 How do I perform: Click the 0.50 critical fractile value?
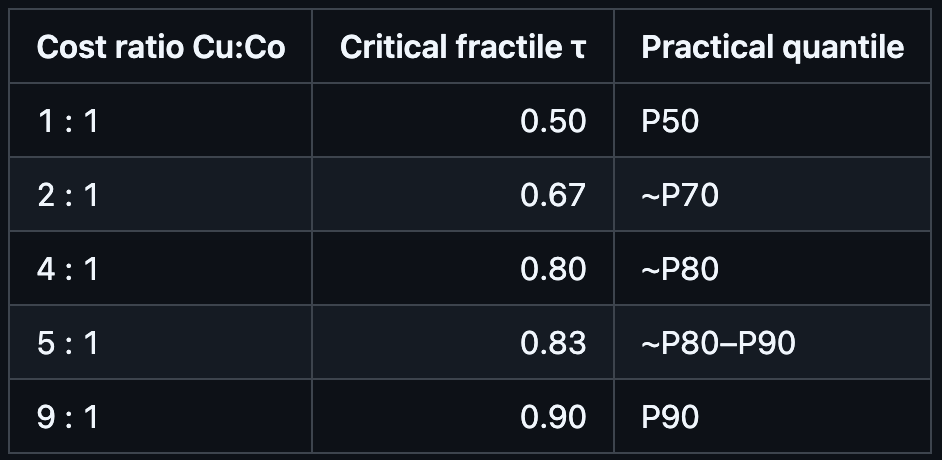[553, 121]
